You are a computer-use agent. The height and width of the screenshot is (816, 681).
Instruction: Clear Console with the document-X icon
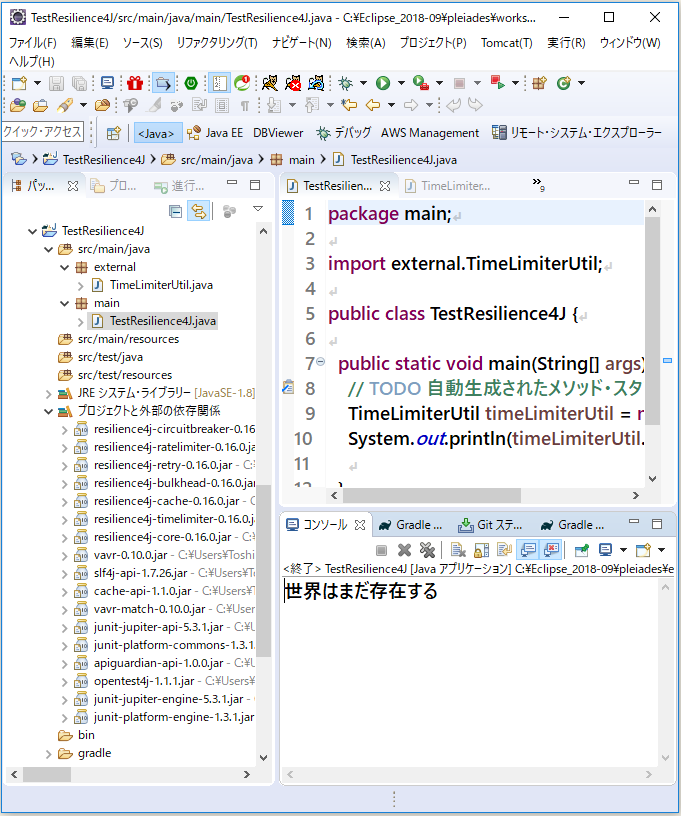click(x=458, y=550)
